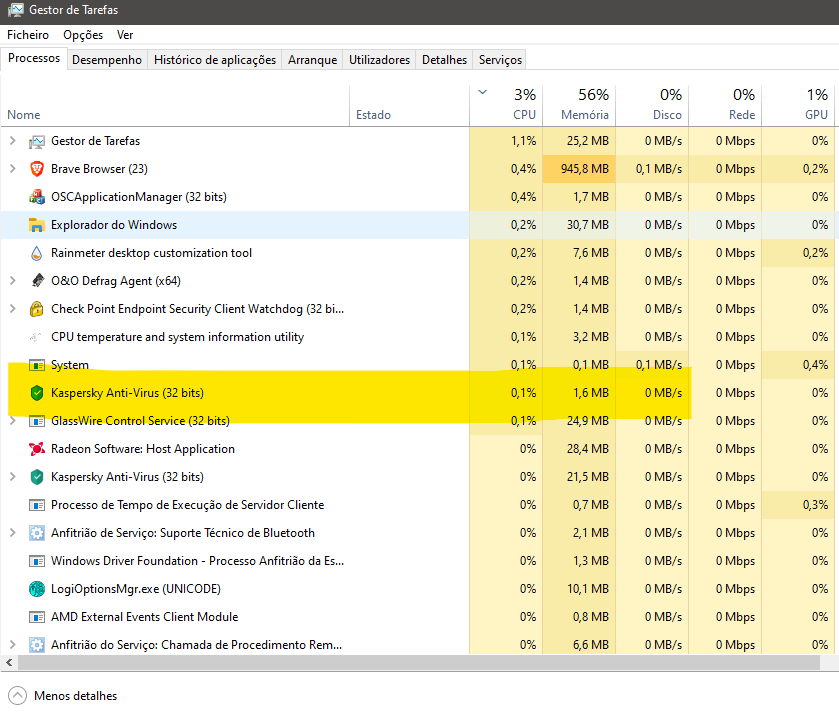Screen dimensions: 839x712
Task: Click the 1,1% CPU value of Gestor de Tarefas
Action: click(x=523, y=141)
